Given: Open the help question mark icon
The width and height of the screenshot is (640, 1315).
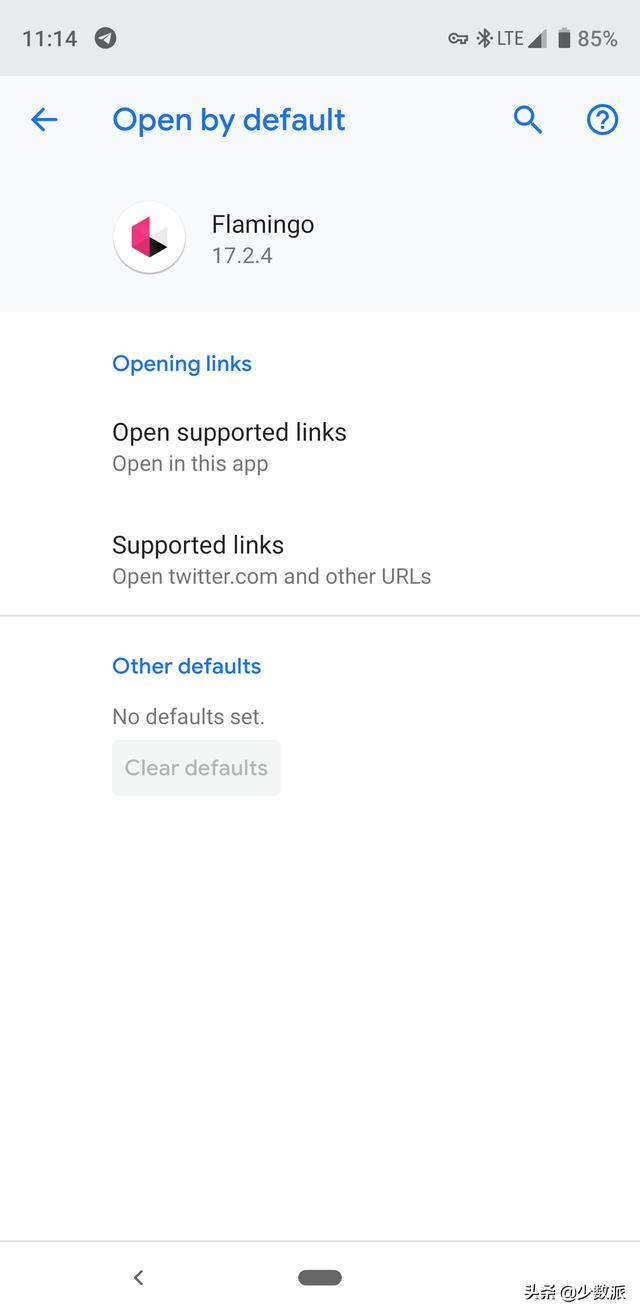Looking at the screenshot, I should 602,120.
